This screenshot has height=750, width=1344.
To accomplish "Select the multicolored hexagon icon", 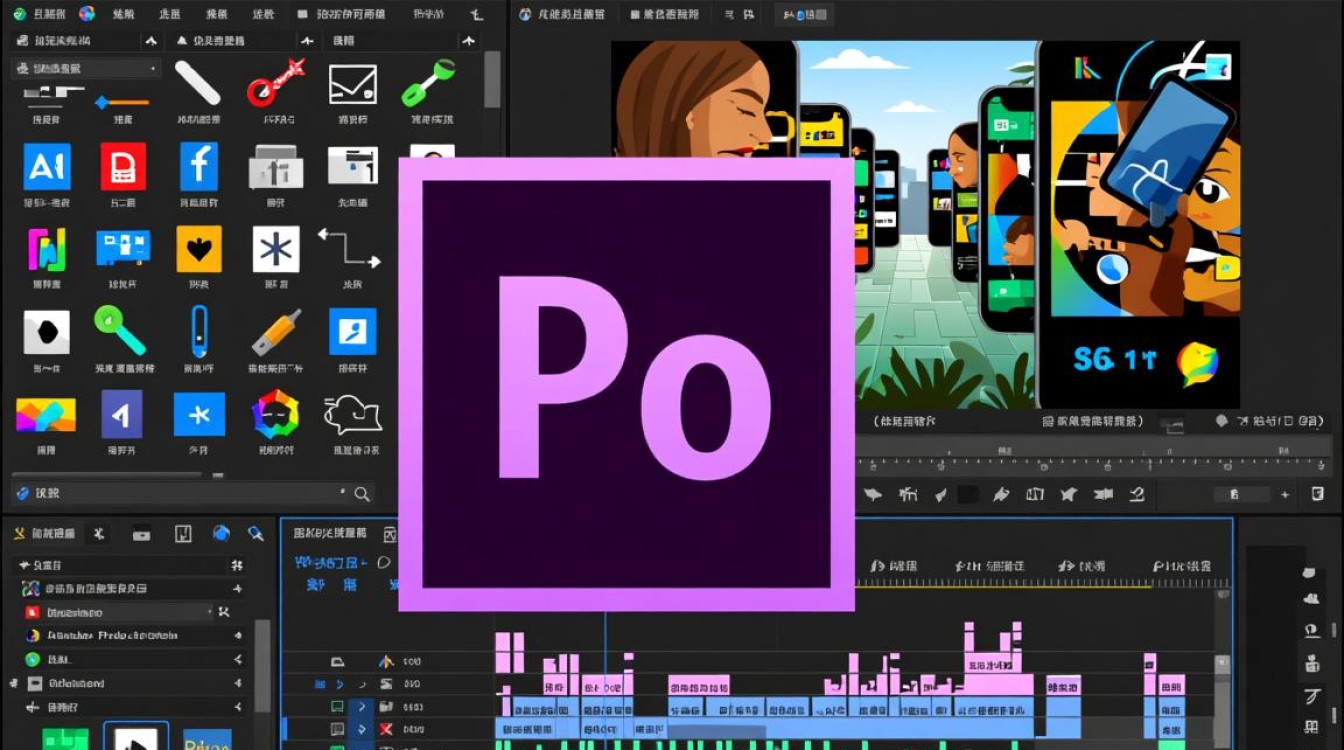I will click(x=275, y=415).
